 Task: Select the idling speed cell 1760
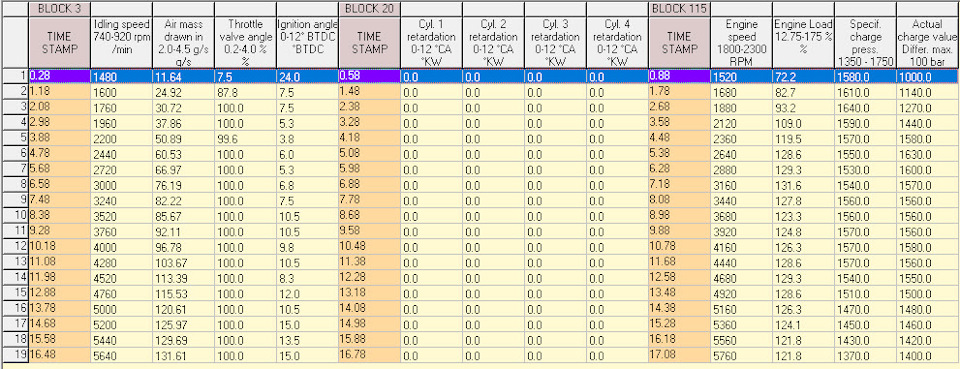[x=121, y=107]
